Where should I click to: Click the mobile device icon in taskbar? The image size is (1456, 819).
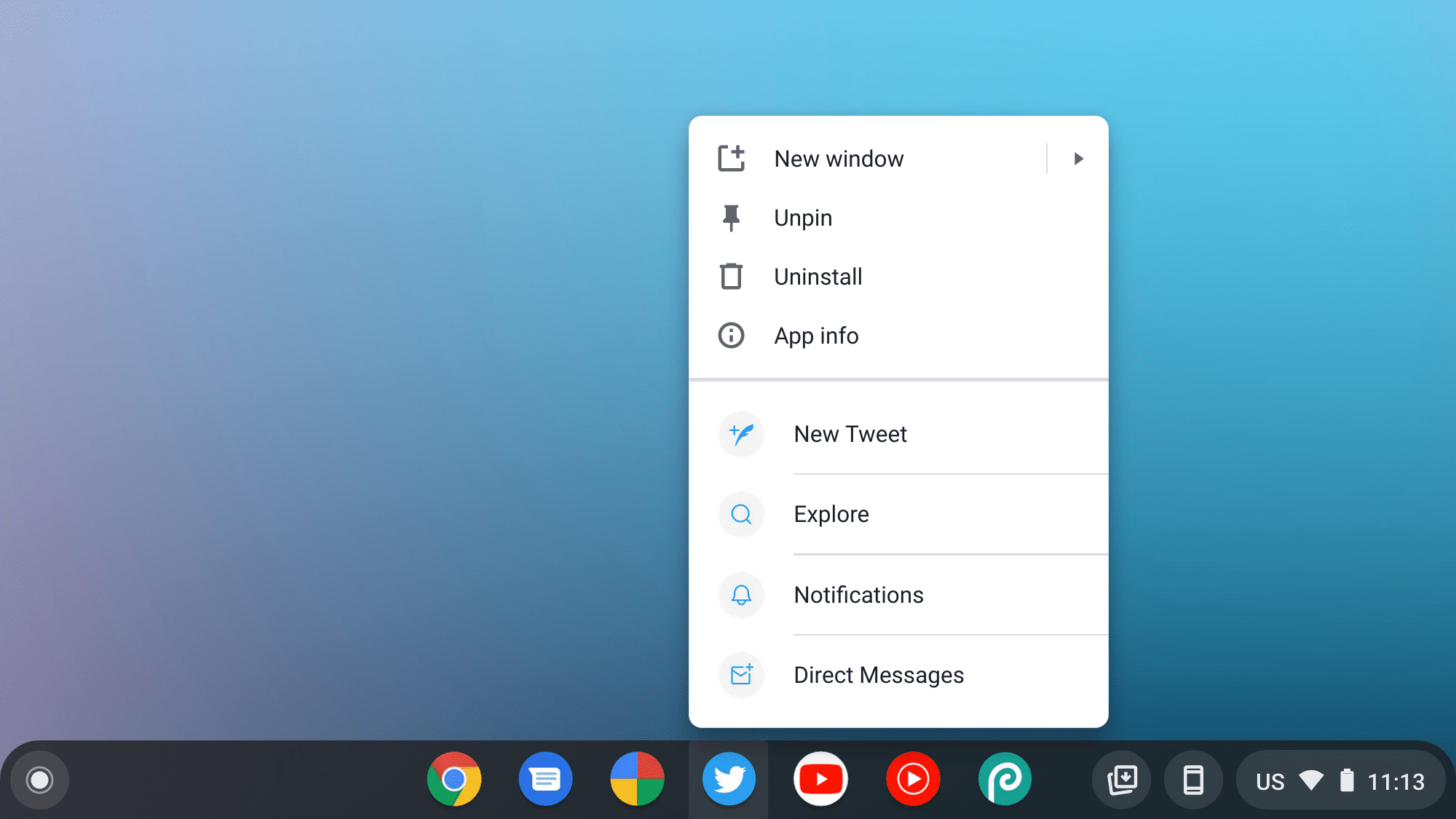pyautogui.click(x=1190, y=779)
